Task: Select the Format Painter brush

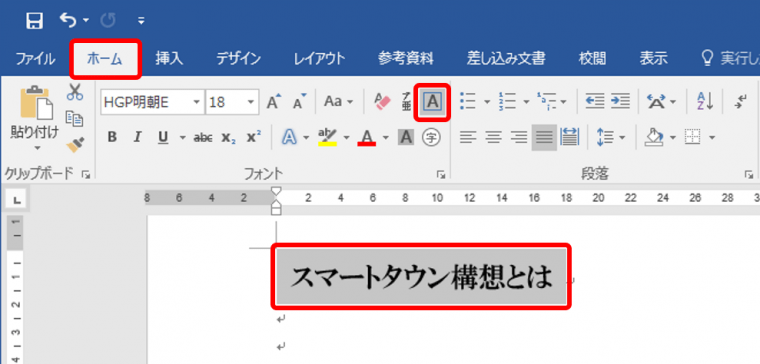Action: (75, 144)
